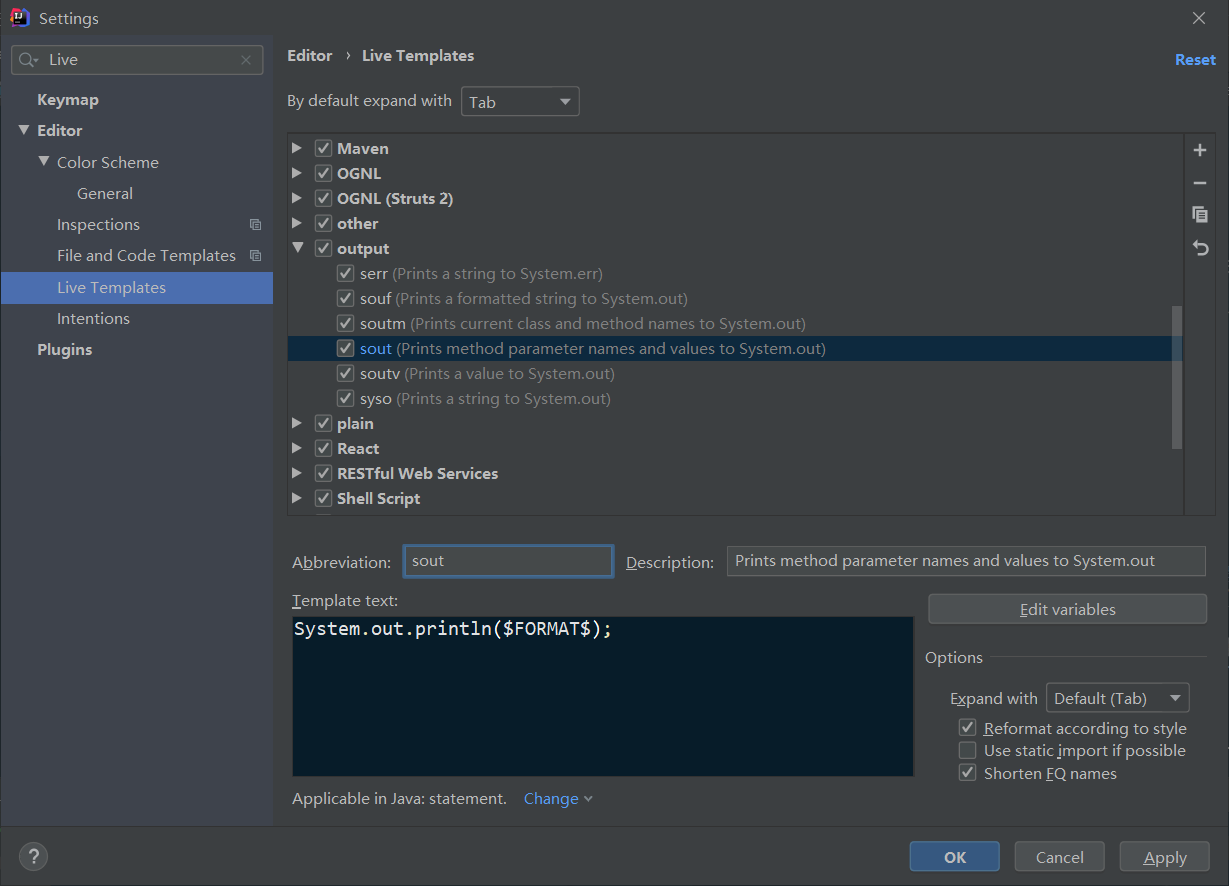Select Live Templates in the sidebar
The width and height of the screenshot is (1229, 886).
tap(137, 288)
